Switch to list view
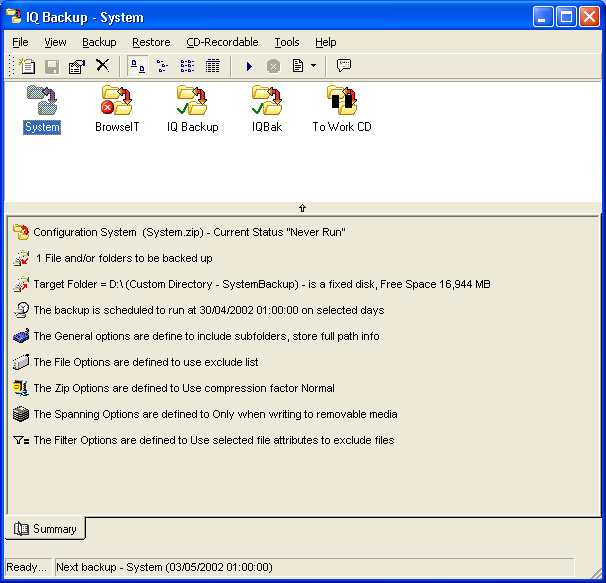This screenshot has width=606, height=583. (187, 66)
